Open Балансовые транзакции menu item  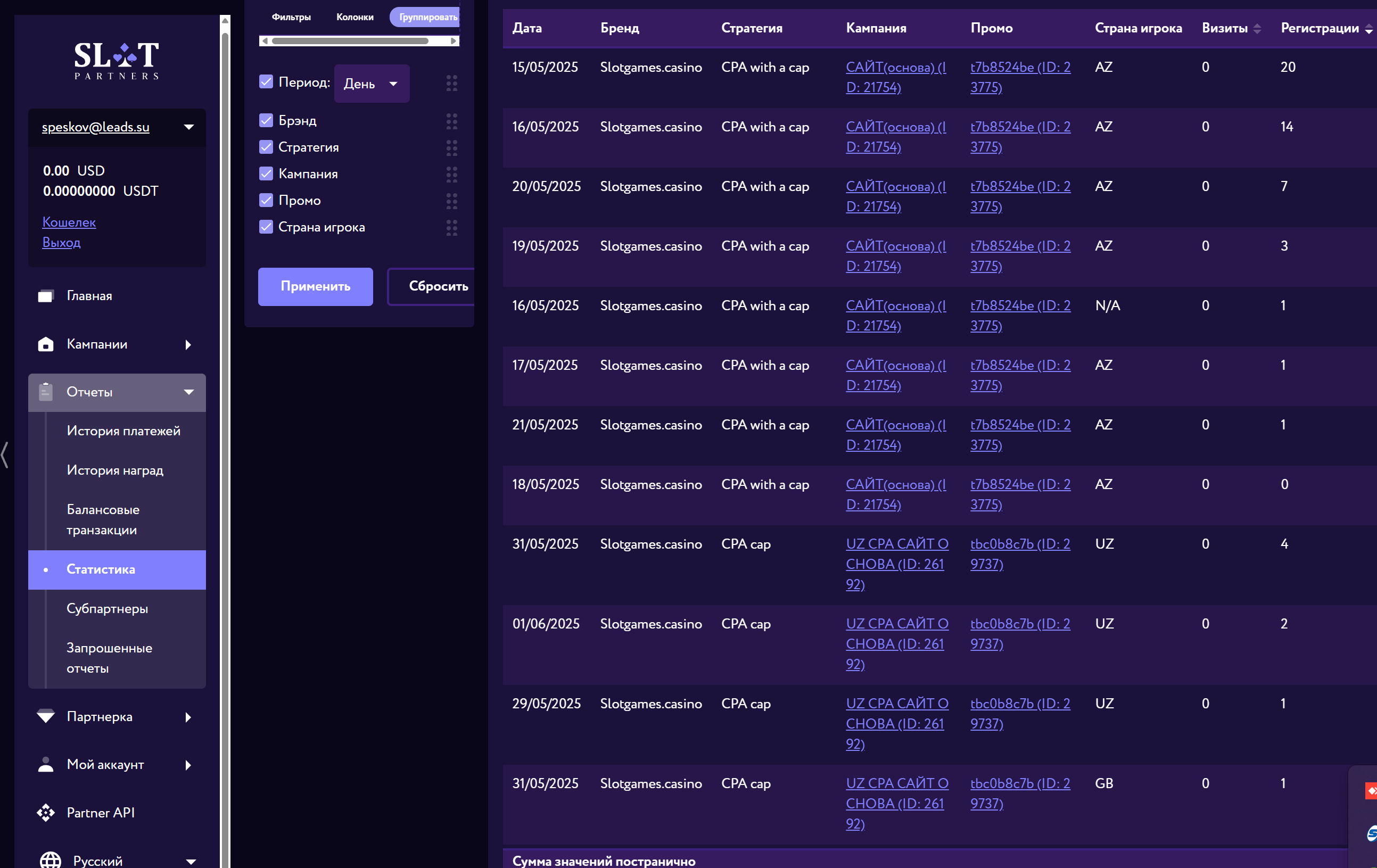(x=103, y=519)
